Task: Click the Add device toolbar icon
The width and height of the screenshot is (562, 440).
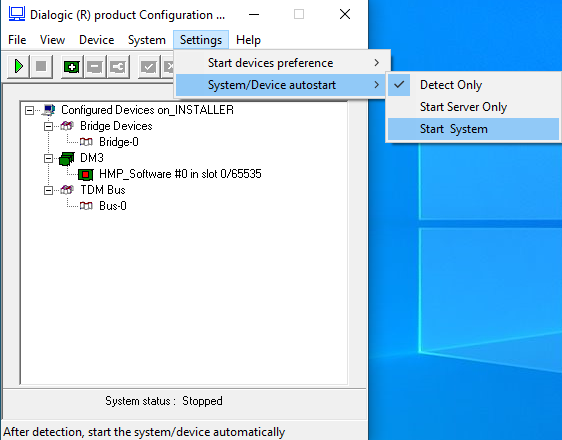Action: click(72, 67)
